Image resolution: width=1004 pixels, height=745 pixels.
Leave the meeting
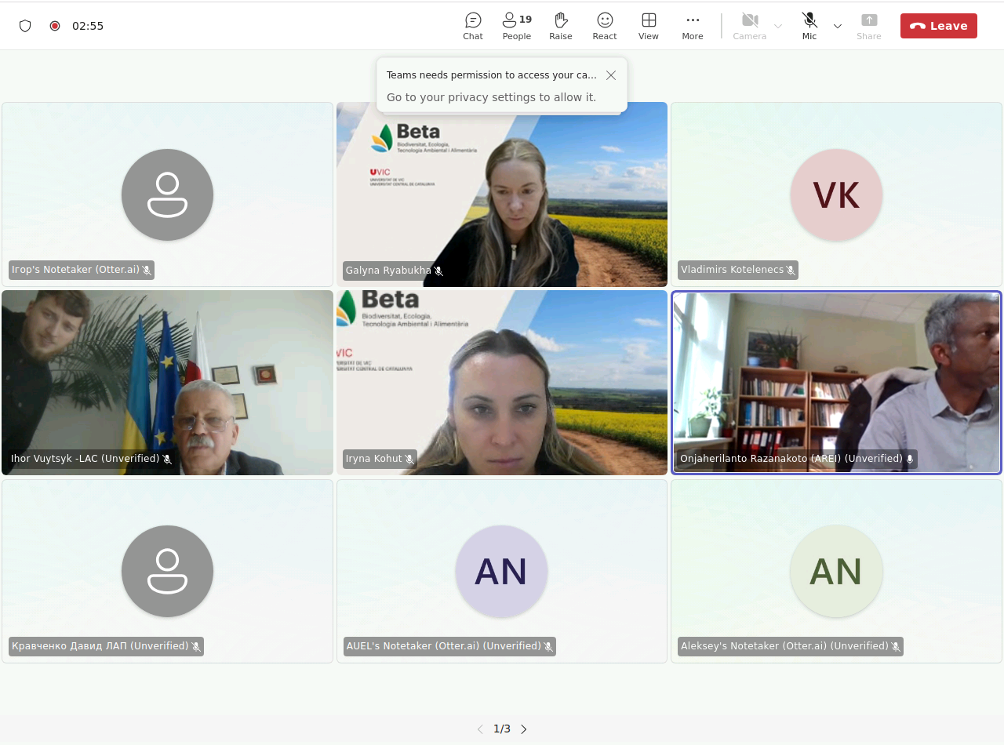click(x=938, y=26)
